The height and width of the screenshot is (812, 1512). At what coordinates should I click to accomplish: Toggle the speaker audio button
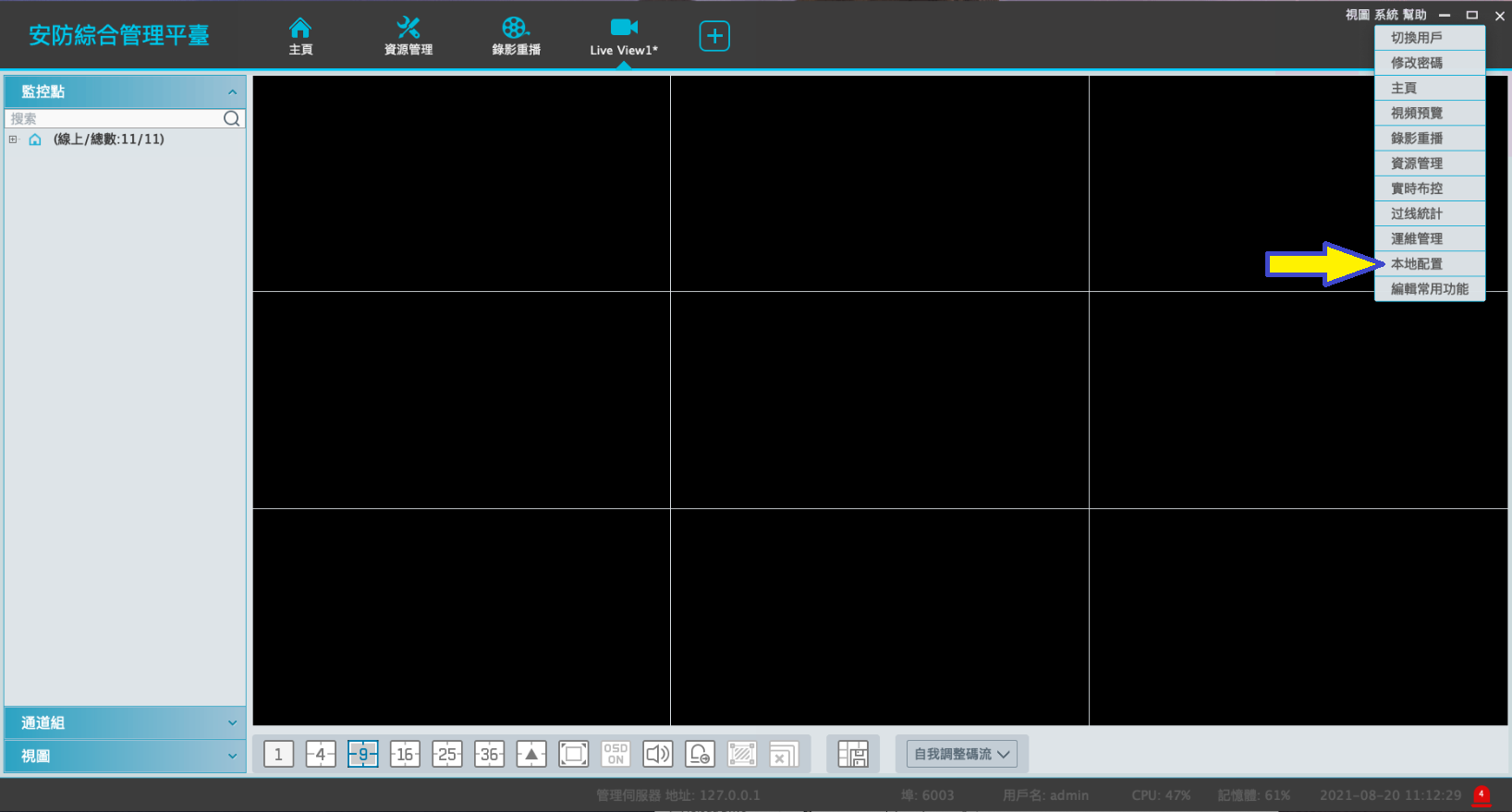tap(657, 754)
